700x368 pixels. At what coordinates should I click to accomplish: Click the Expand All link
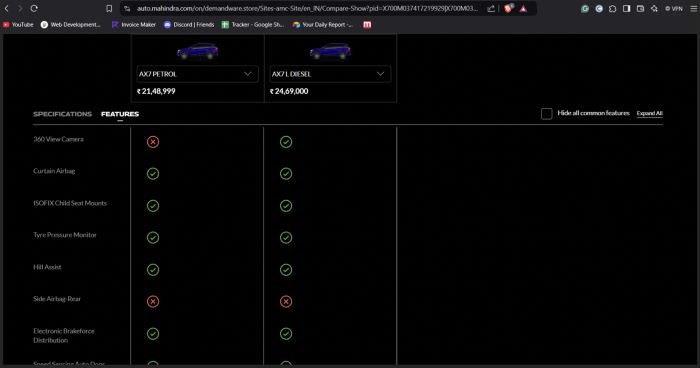click(x=650, y=113)
